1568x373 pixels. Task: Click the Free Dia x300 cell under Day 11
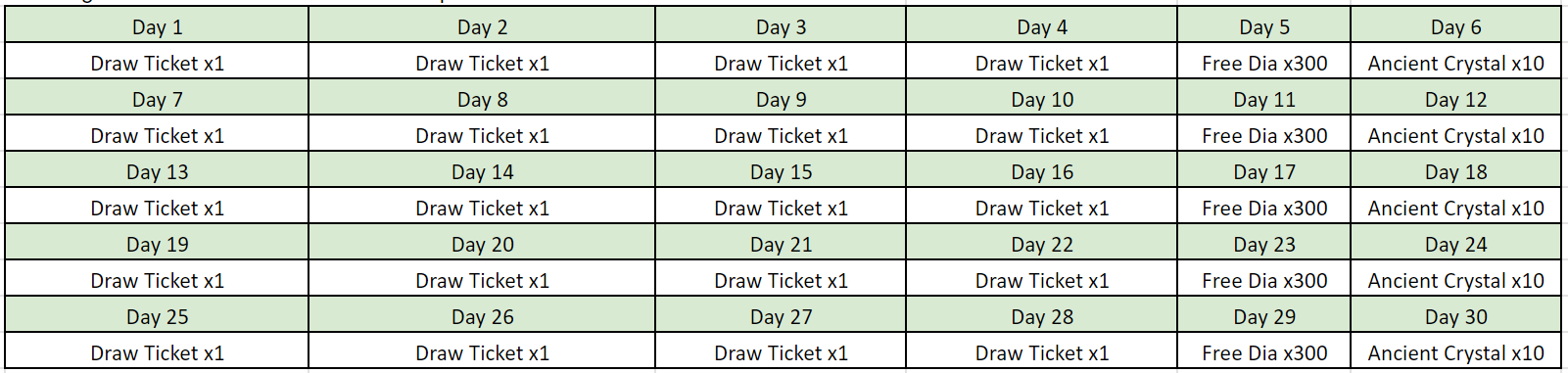pyautogui.click(x=1263, y=134)
